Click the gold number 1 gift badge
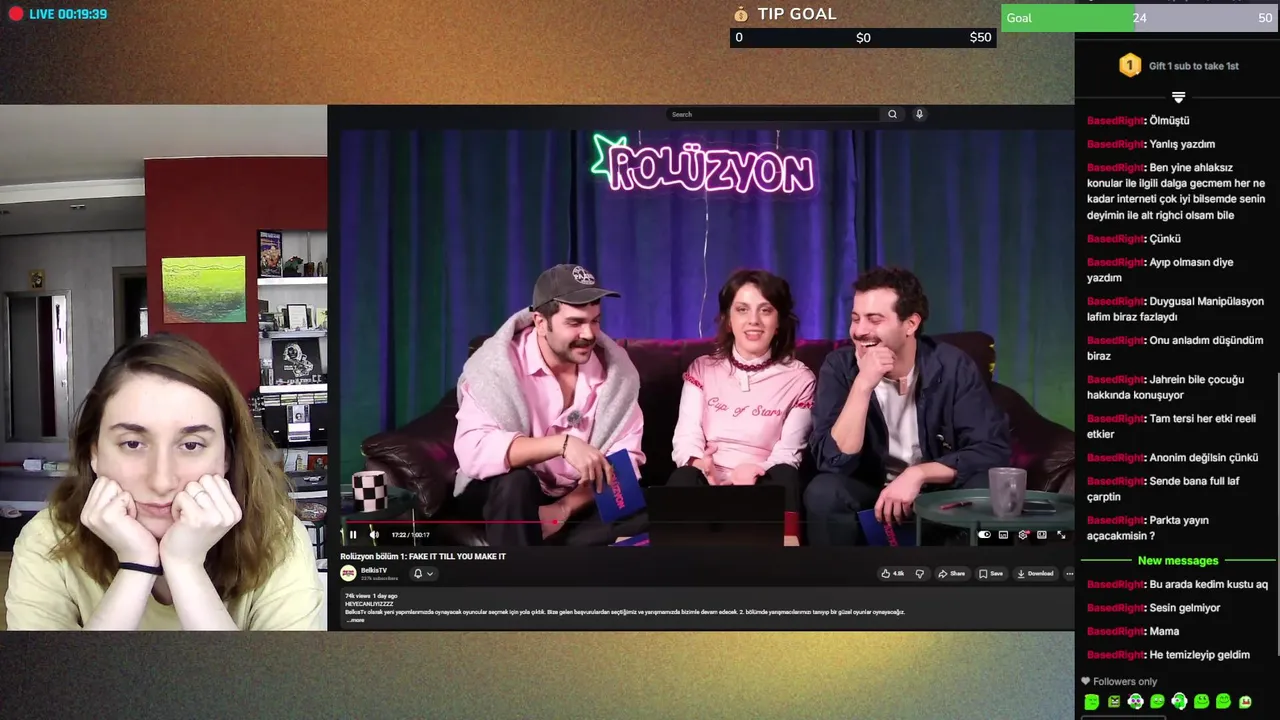Image resolution: width=1280 pixels, height=720 pixels. pyautogui.click(x=1130, y=66)
